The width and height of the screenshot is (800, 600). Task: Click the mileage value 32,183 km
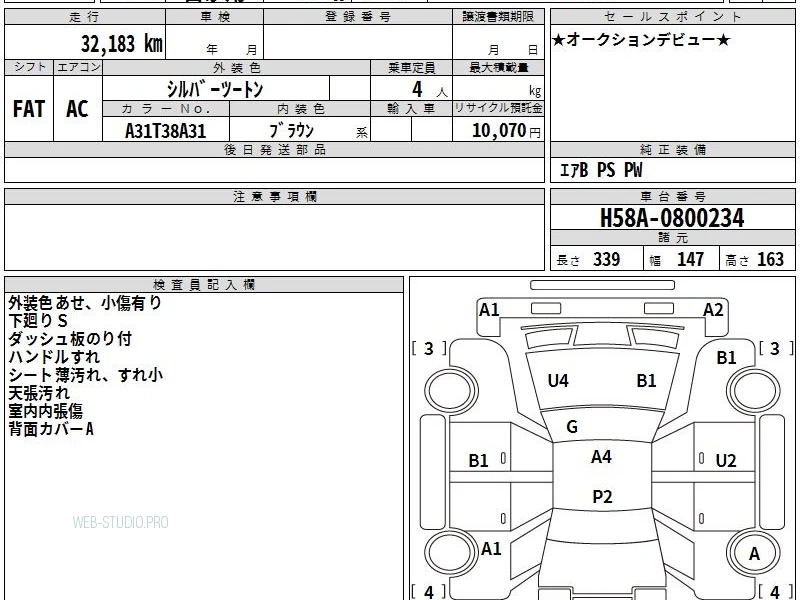[x=122, y=43]
